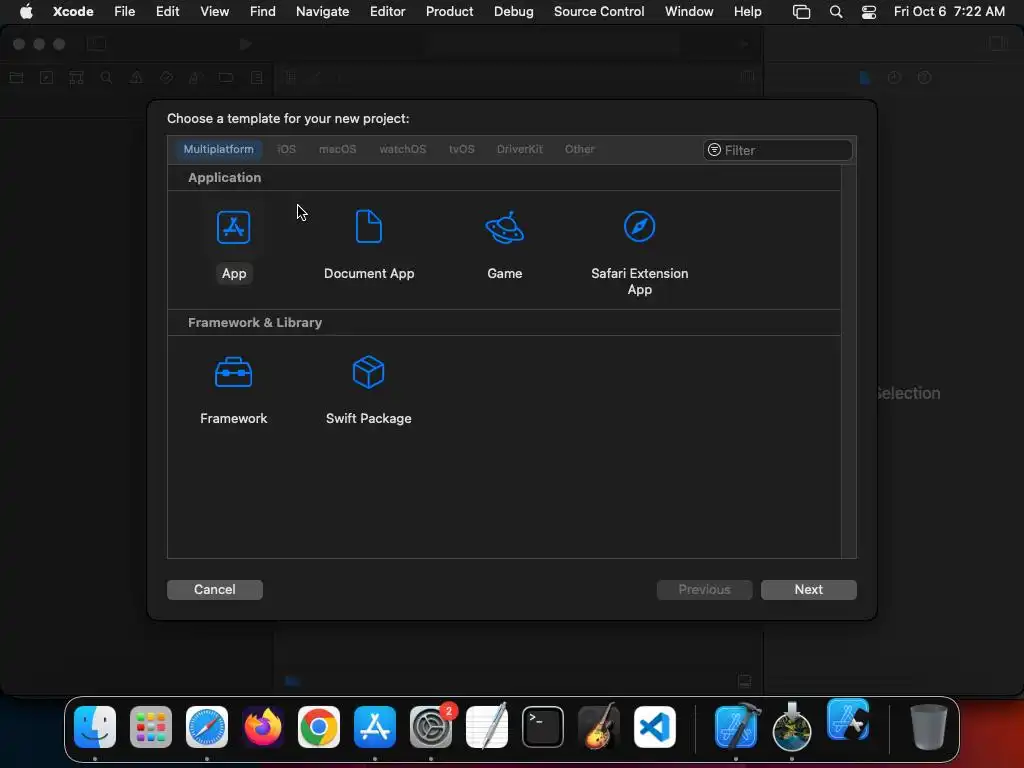This screenshot has width=1024, height=768.
Task: Open the Window menu
Action: click(689, 11)
